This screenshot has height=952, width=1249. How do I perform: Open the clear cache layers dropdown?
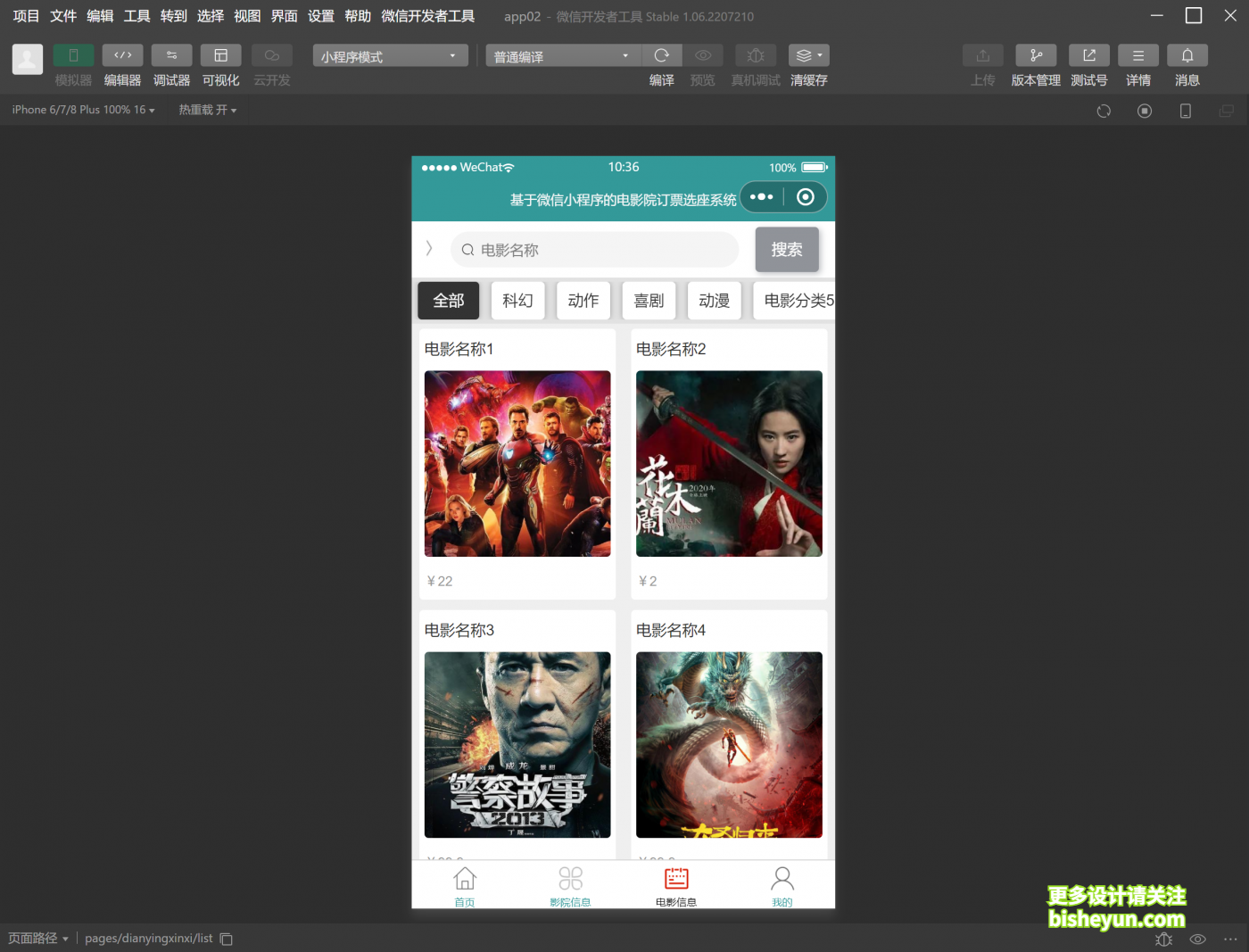pyautogui.click(x=809, y=55)
